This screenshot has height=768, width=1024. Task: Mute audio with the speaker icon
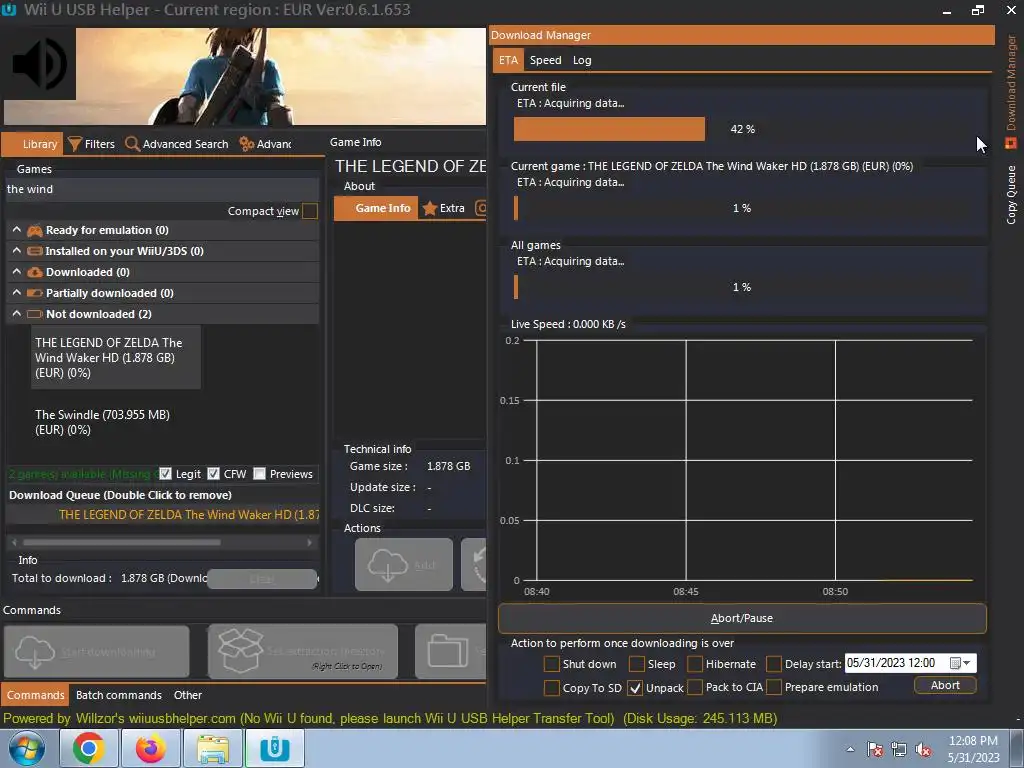coord(39,64)
